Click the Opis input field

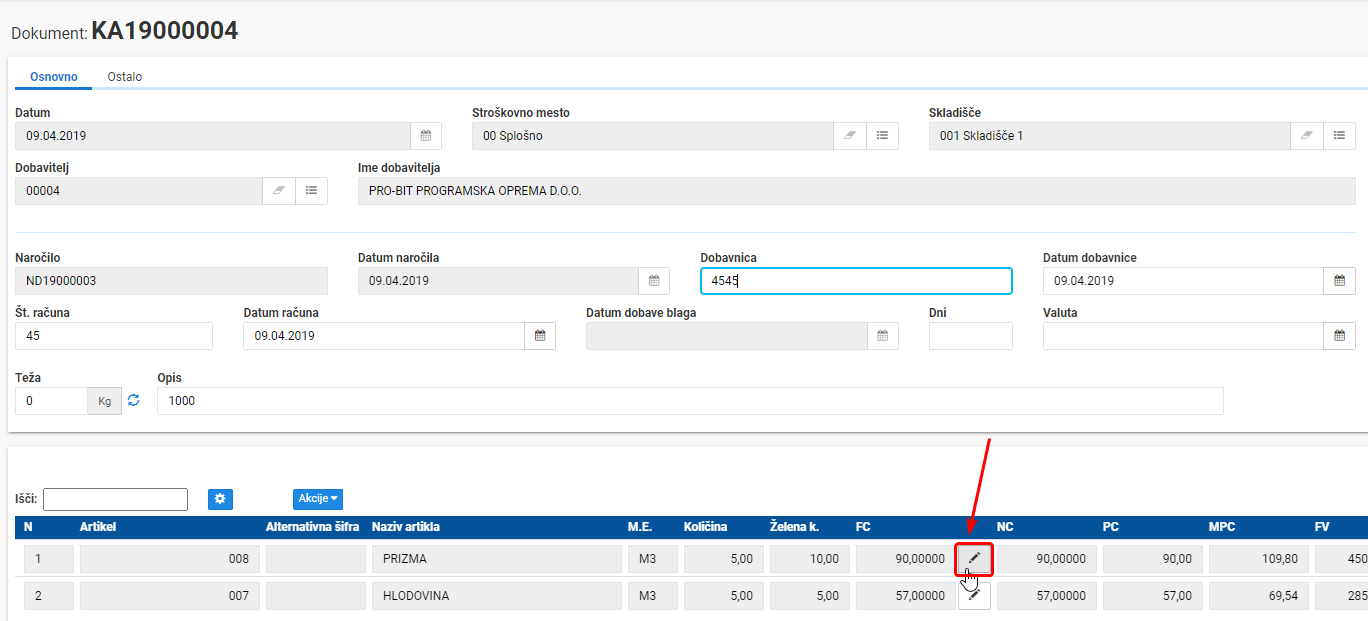690,401
